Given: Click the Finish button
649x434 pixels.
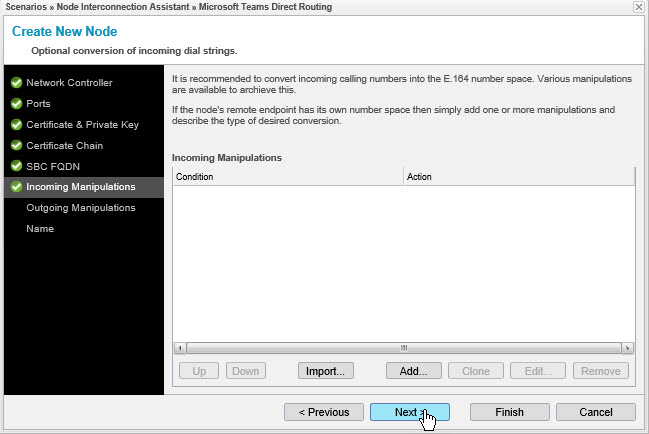Looking at the screenshot, I should (x=509, y=412).
